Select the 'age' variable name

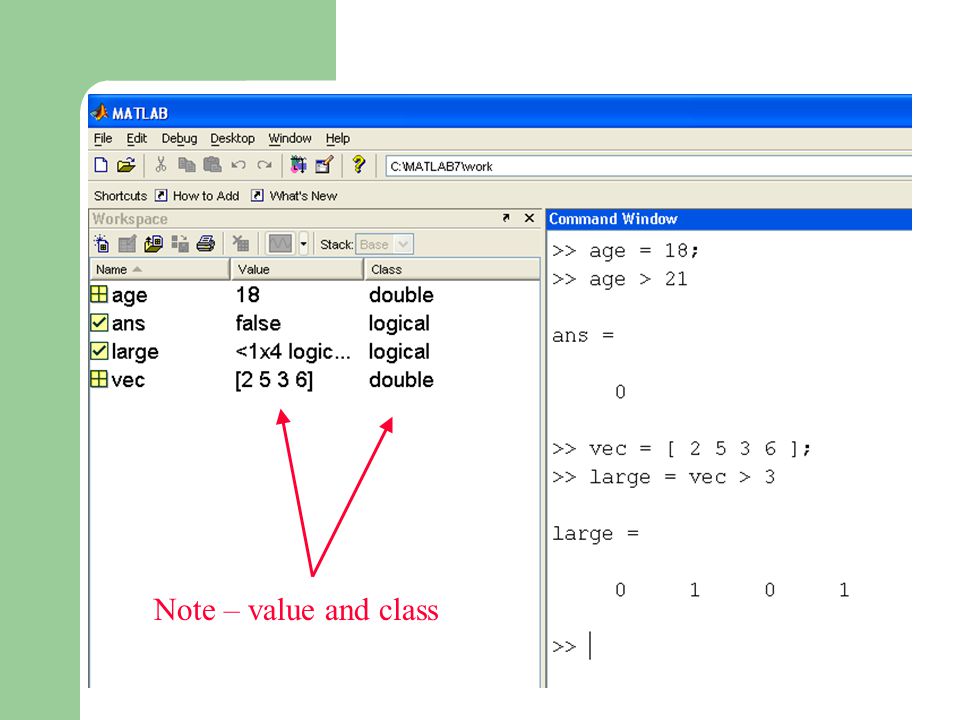[129, 296]
